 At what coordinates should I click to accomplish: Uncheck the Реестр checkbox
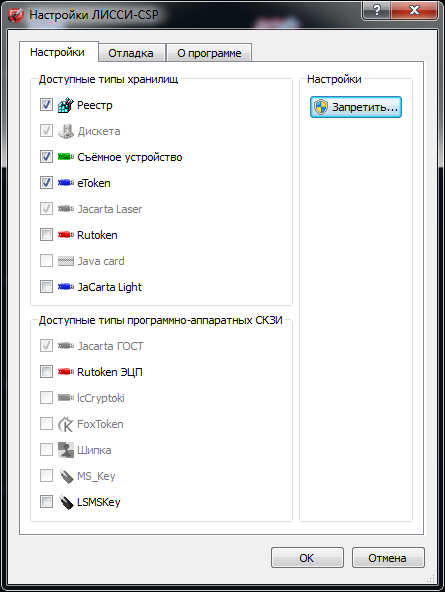[x=46, y=105]
